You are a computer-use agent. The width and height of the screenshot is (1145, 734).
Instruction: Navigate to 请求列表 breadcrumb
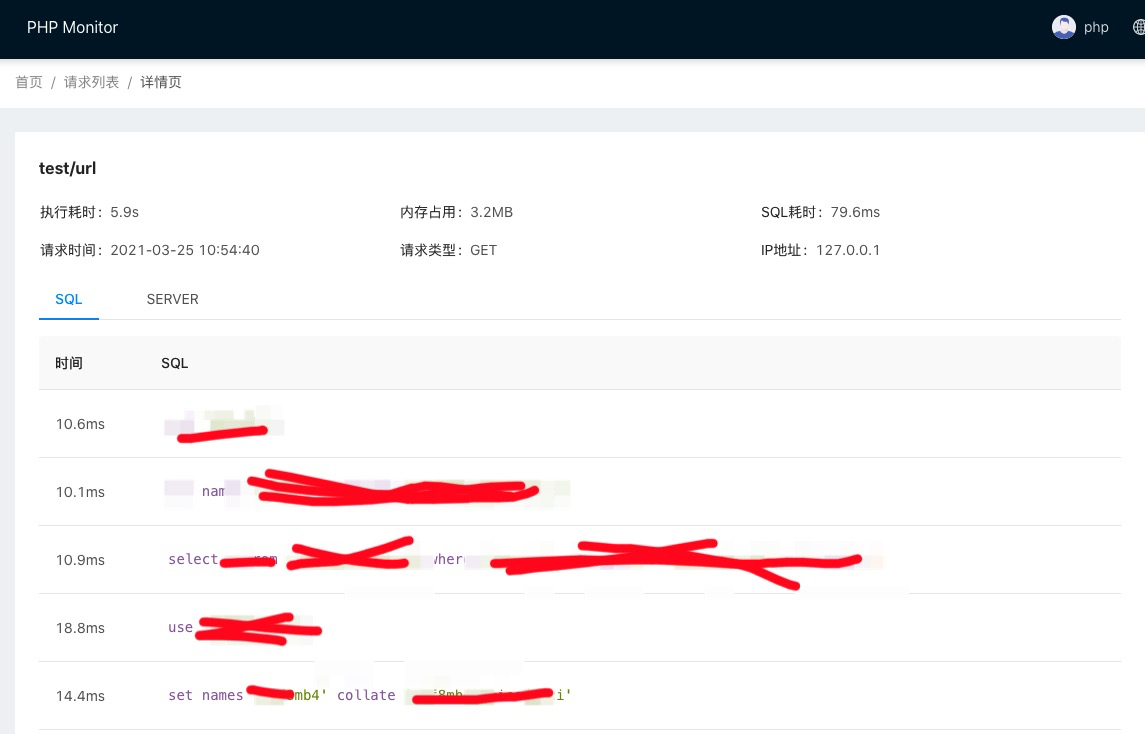click(x=91, y=82)
